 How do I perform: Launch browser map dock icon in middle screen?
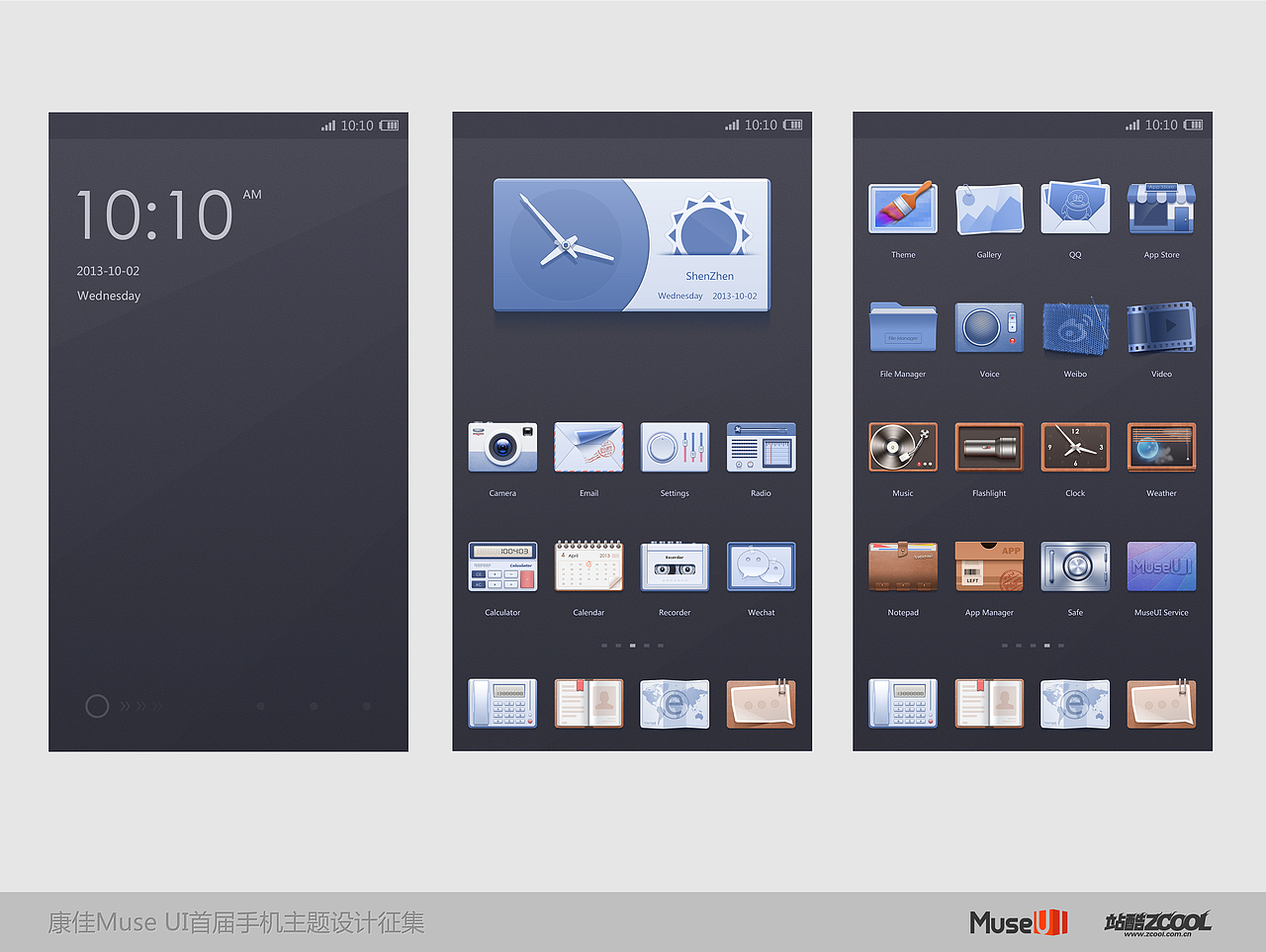coord(675,703)
